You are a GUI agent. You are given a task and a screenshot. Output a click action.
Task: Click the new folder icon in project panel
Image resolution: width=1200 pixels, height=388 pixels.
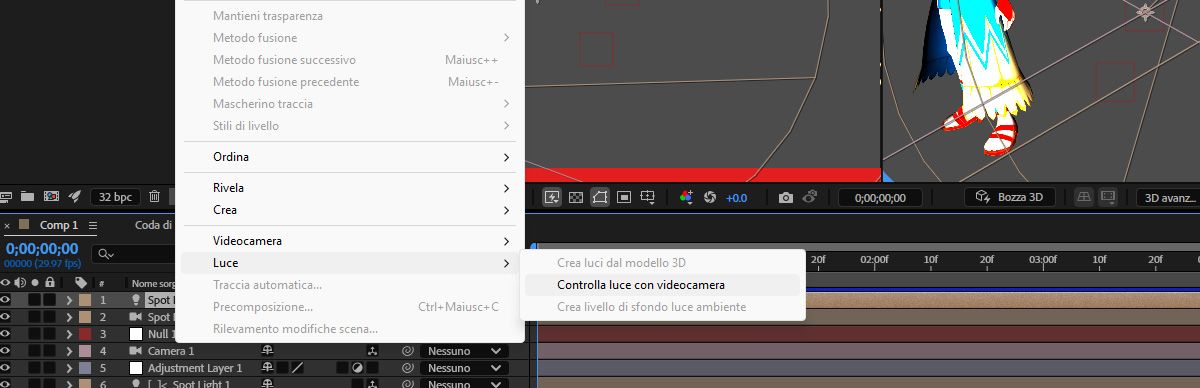coord(28,197)
